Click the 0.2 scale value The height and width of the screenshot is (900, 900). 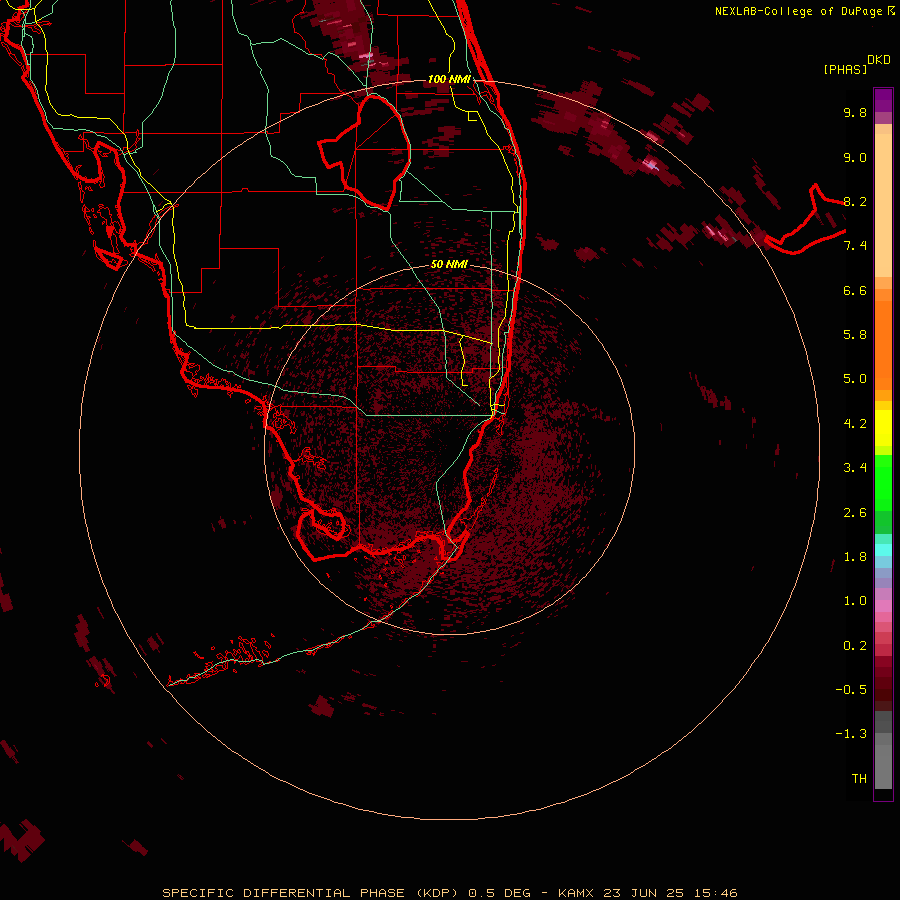(x=855, y=646)
